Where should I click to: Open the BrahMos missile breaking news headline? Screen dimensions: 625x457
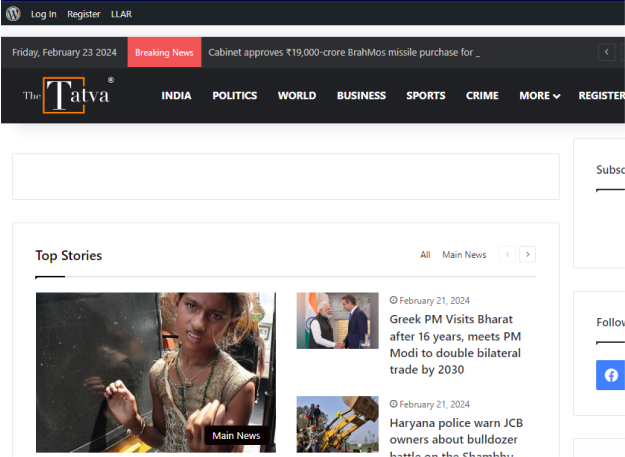[343, 52]
